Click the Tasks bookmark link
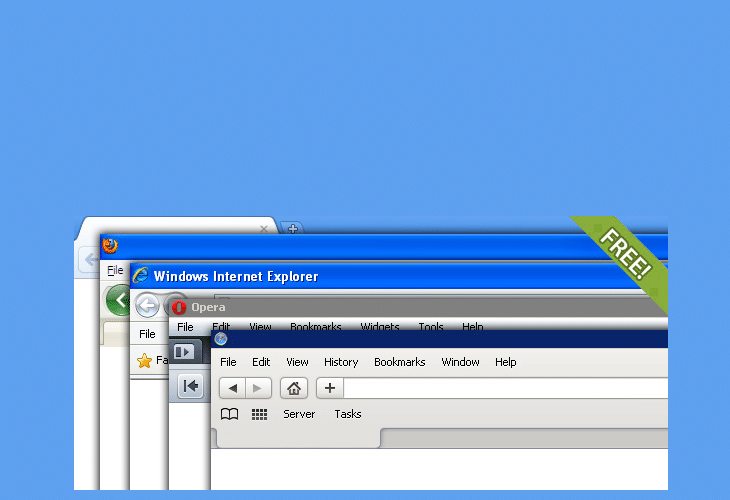This screenshot has height=500, width=730. point(348,414)
